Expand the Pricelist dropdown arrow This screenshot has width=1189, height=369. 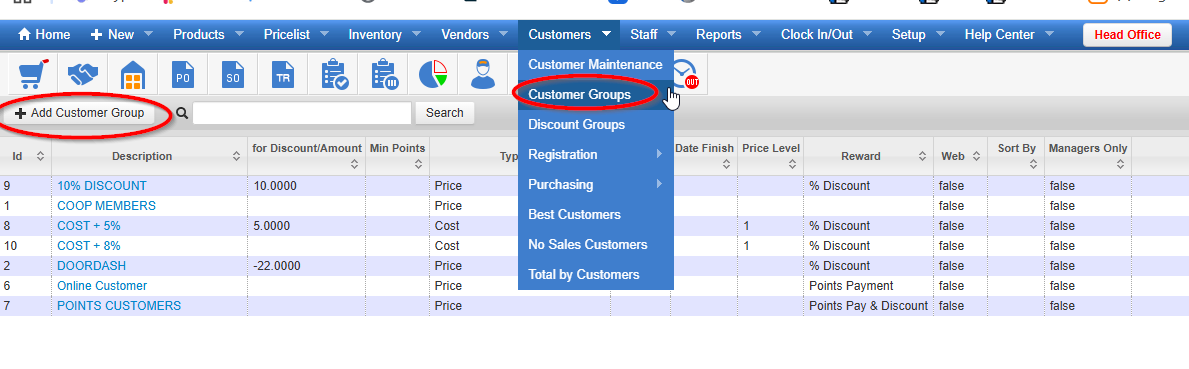click(x=324, y=34)
